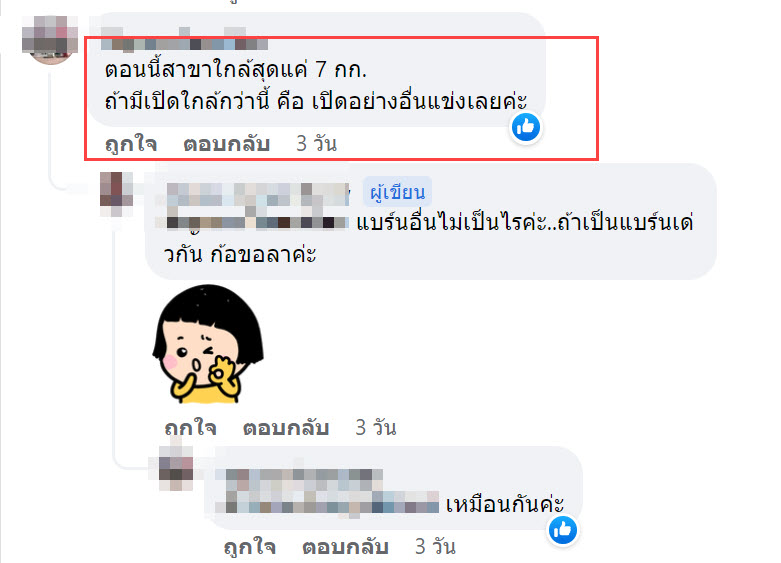
Task: Click the tagged name before แบร์นอื่นไม่เป็นไรค่ะ
Action: coord(258,222)
